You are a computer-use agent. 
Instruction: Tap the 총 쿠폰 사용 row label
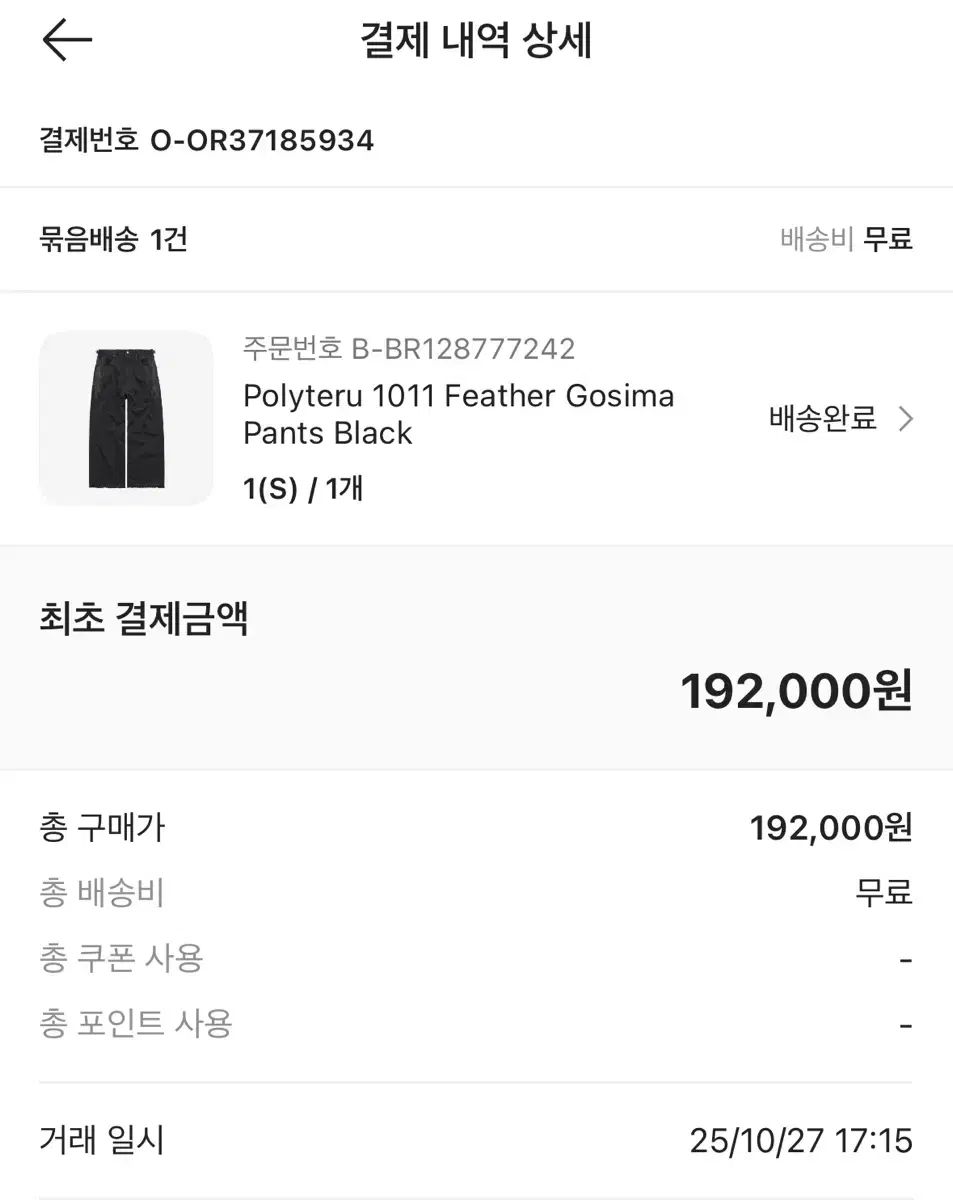coord(121,958)
